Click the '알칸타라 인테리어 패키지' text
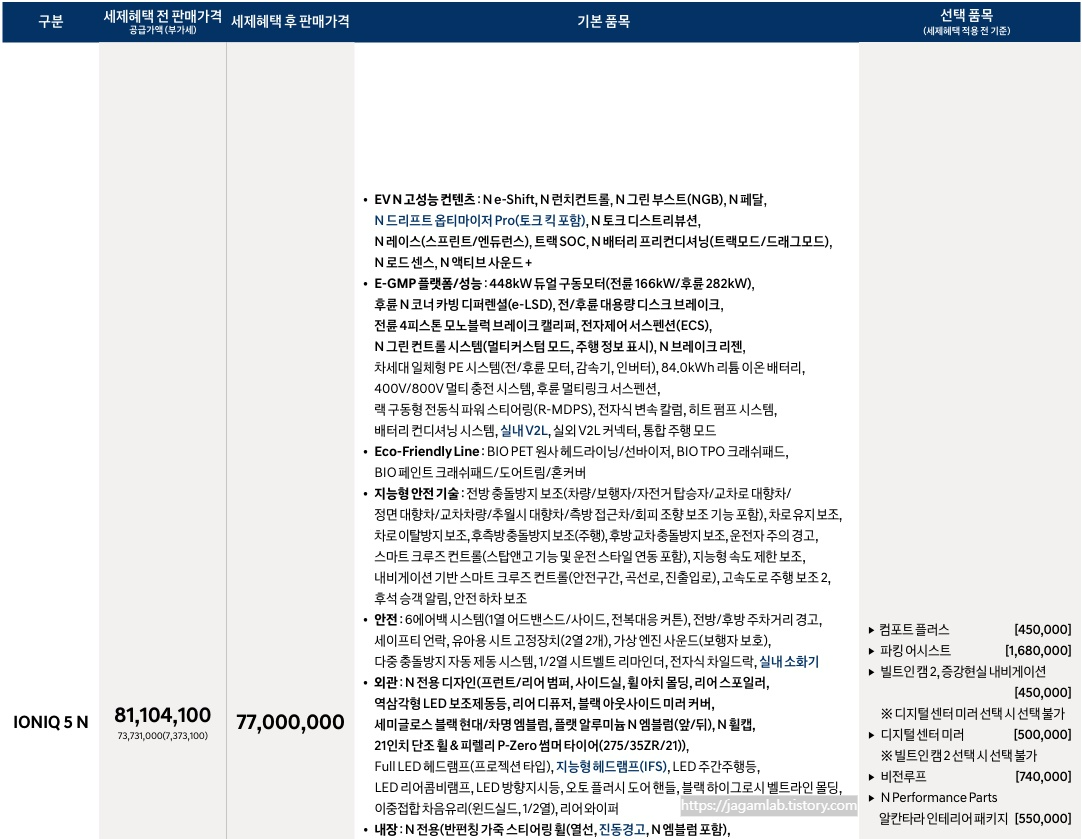 (943, 818)
